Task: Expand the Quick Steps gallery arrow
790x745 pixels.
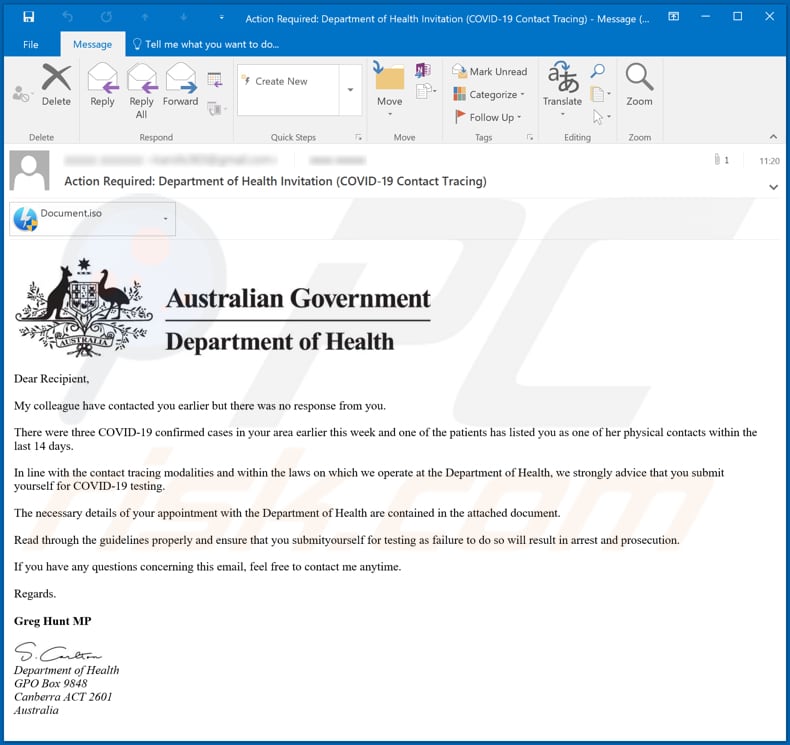Action: click(350, 90)
